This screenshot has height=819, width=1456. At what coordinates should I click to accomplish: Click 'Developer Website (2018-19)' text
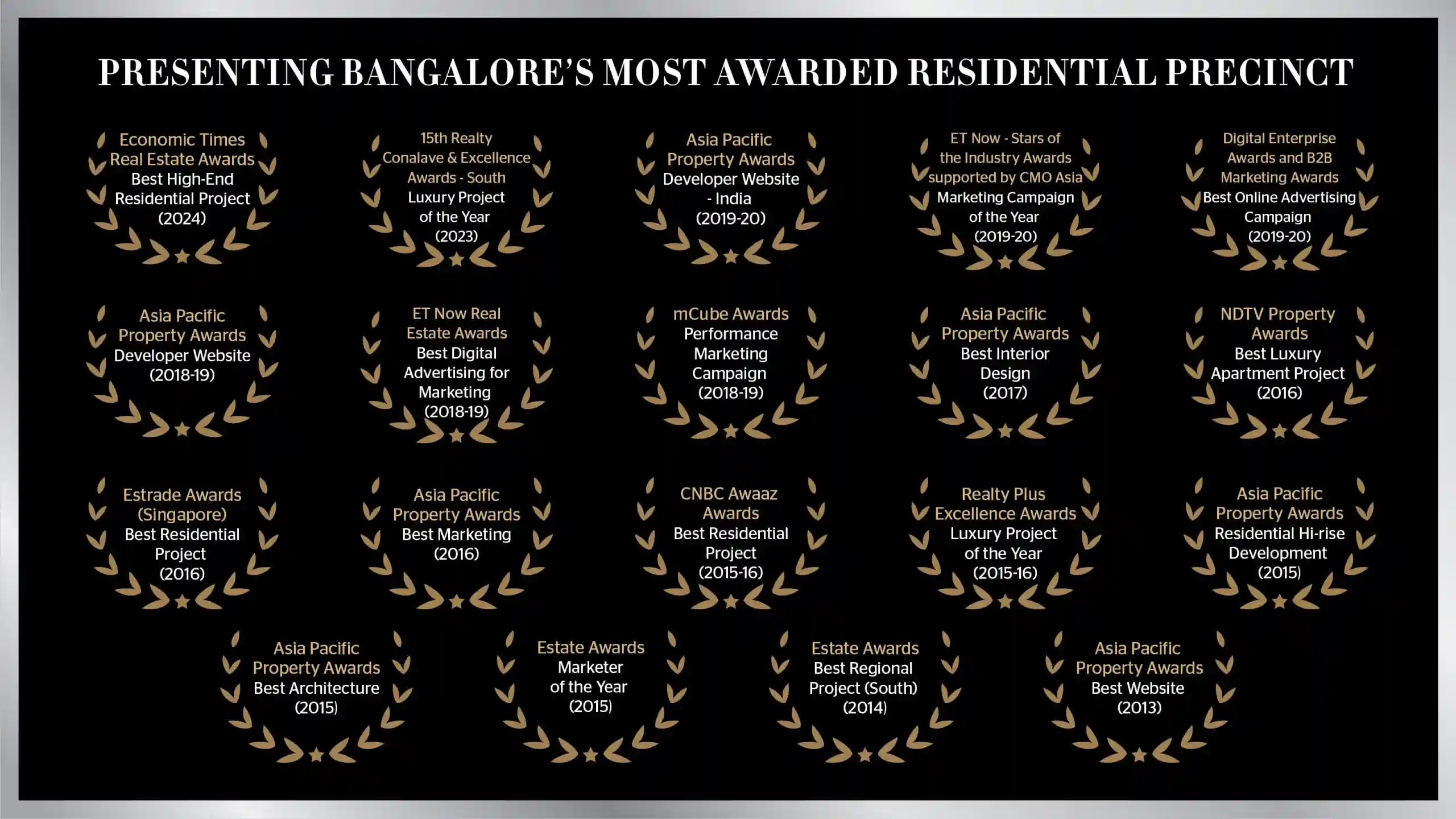182,365
